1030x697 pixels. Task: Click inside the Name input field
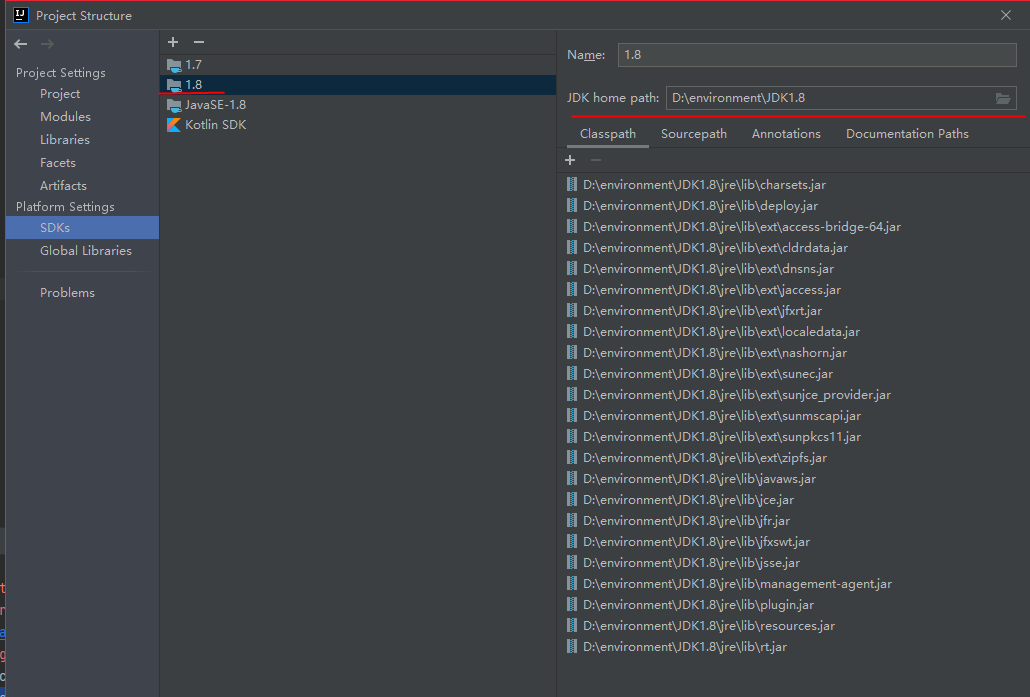(x=817, y=54)
